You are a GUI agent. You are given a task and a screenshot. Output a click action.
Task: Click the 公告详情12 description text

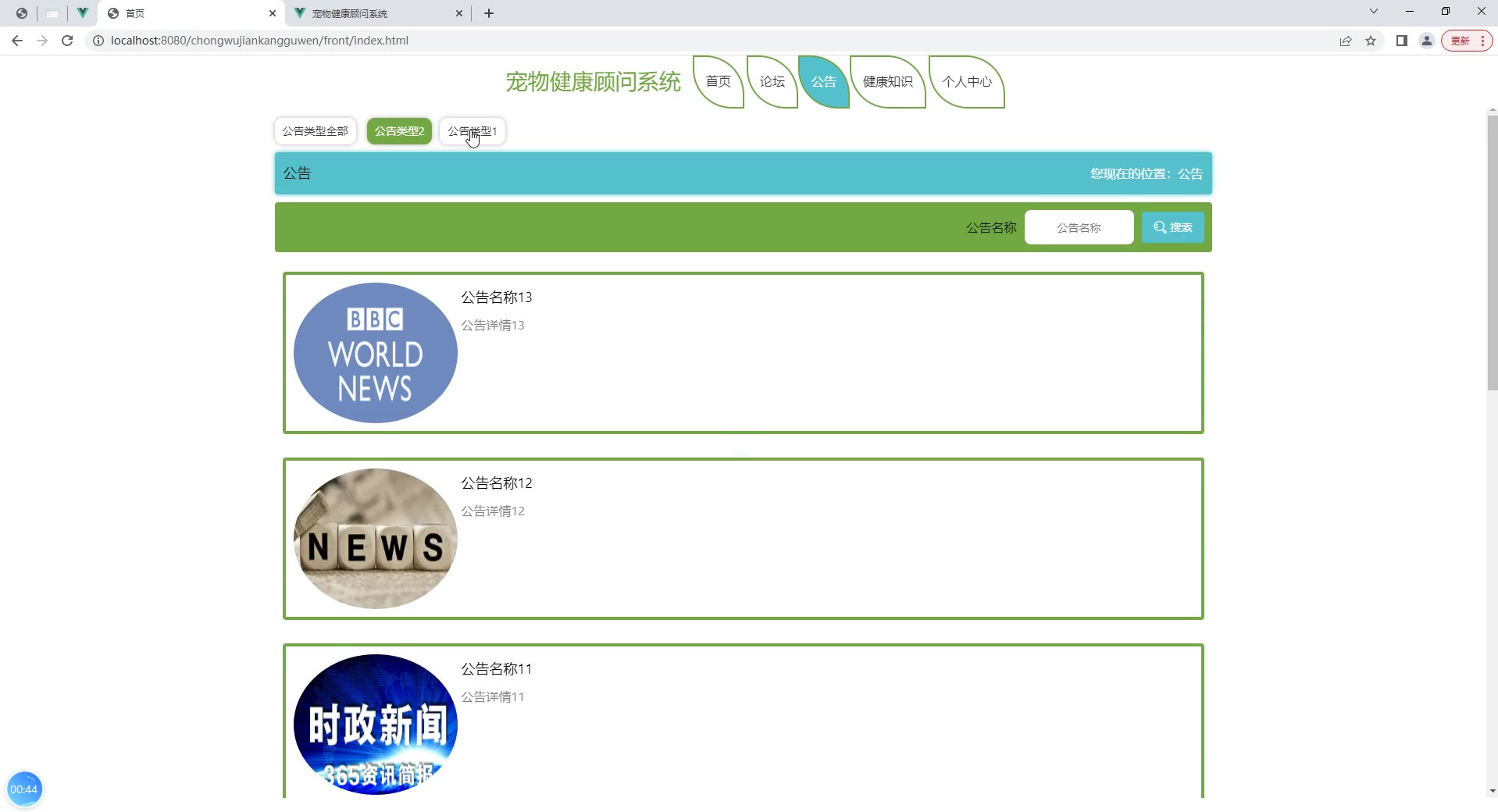493,511
